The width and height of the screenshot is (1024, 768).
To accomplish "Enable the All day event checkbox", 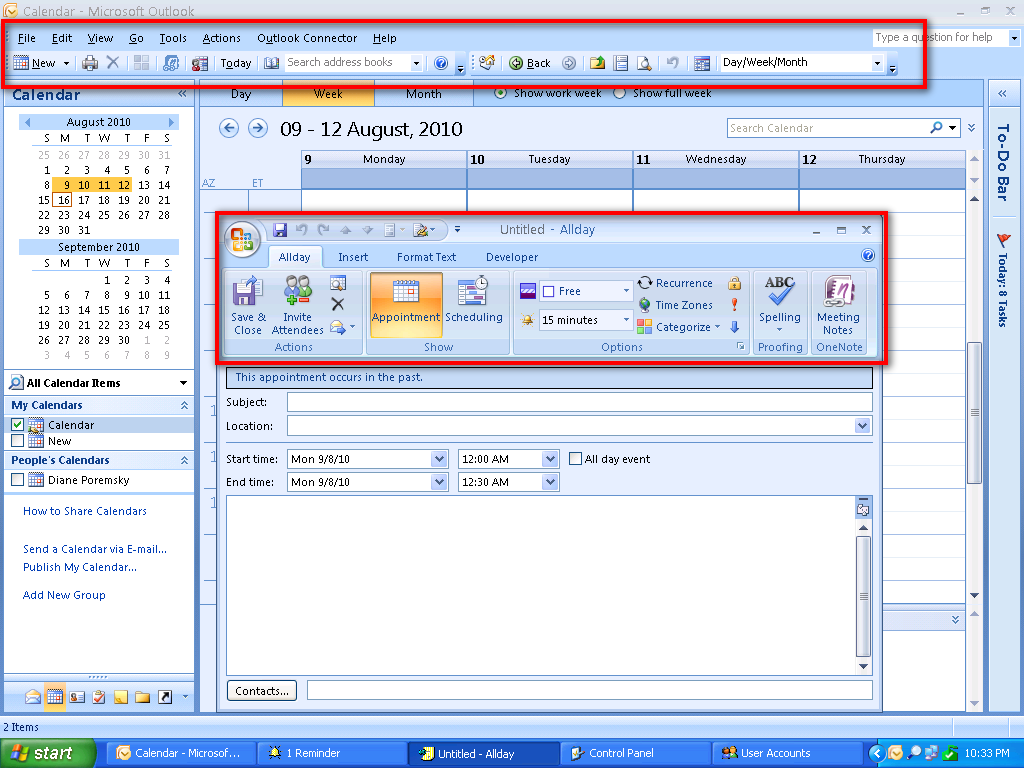I will pos(575,459).
